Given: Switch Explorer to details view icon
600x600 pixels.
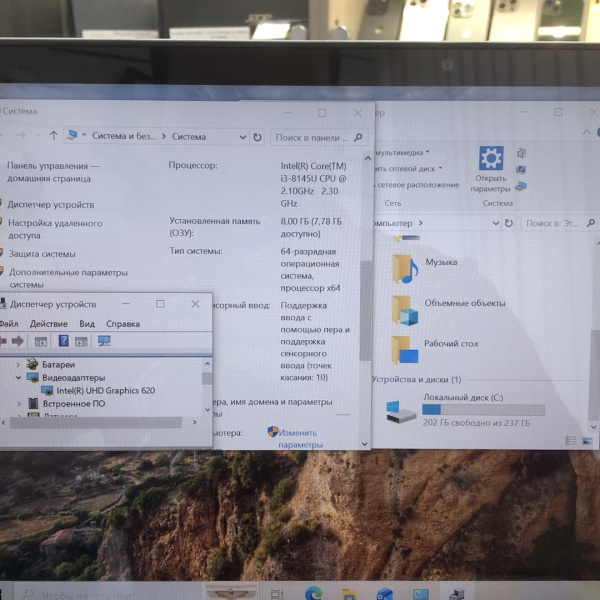Looking at the screenshot, I should [571, 441].
